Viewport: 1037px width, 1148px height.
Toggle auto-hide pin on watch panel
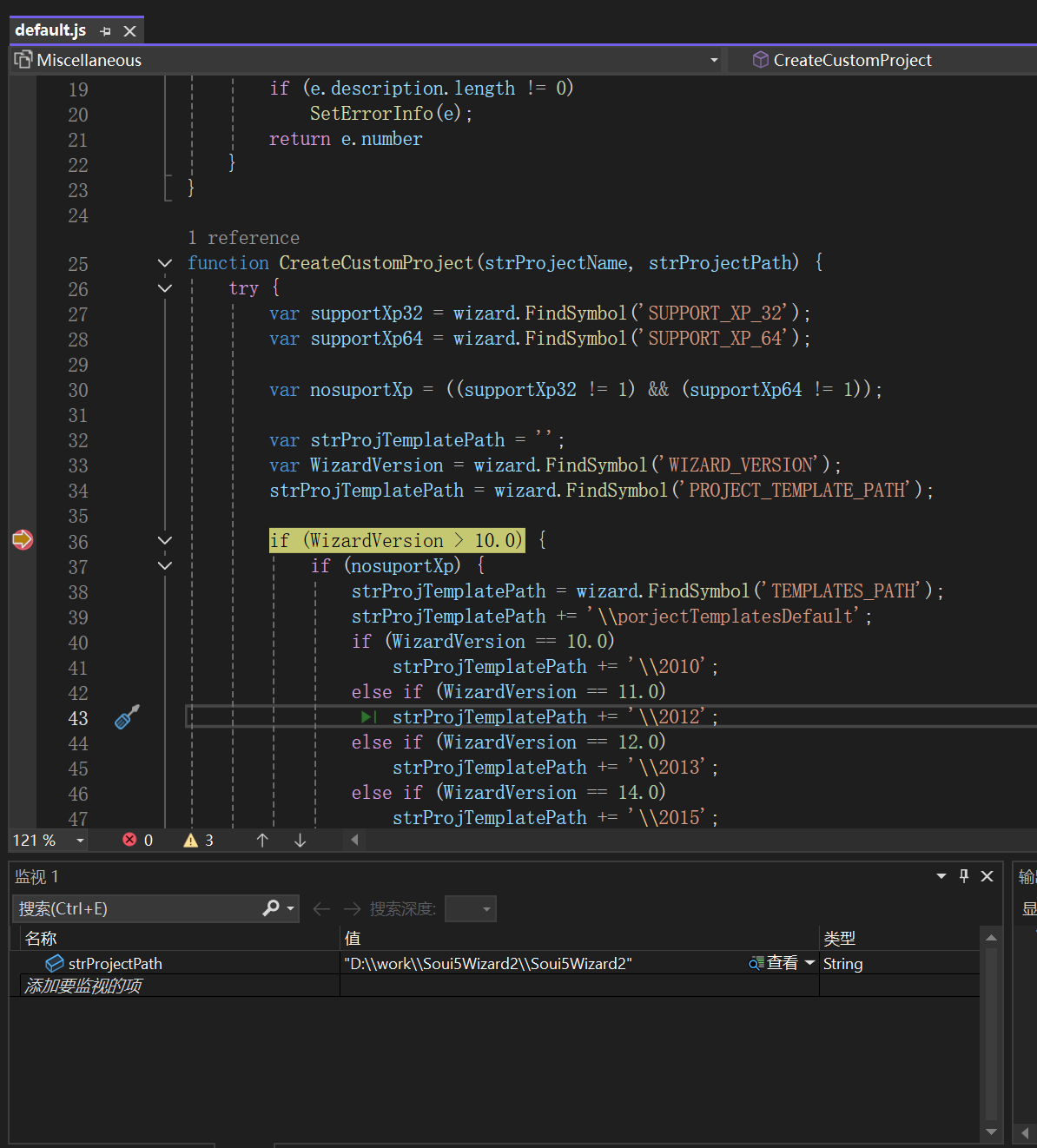point(963,876)
